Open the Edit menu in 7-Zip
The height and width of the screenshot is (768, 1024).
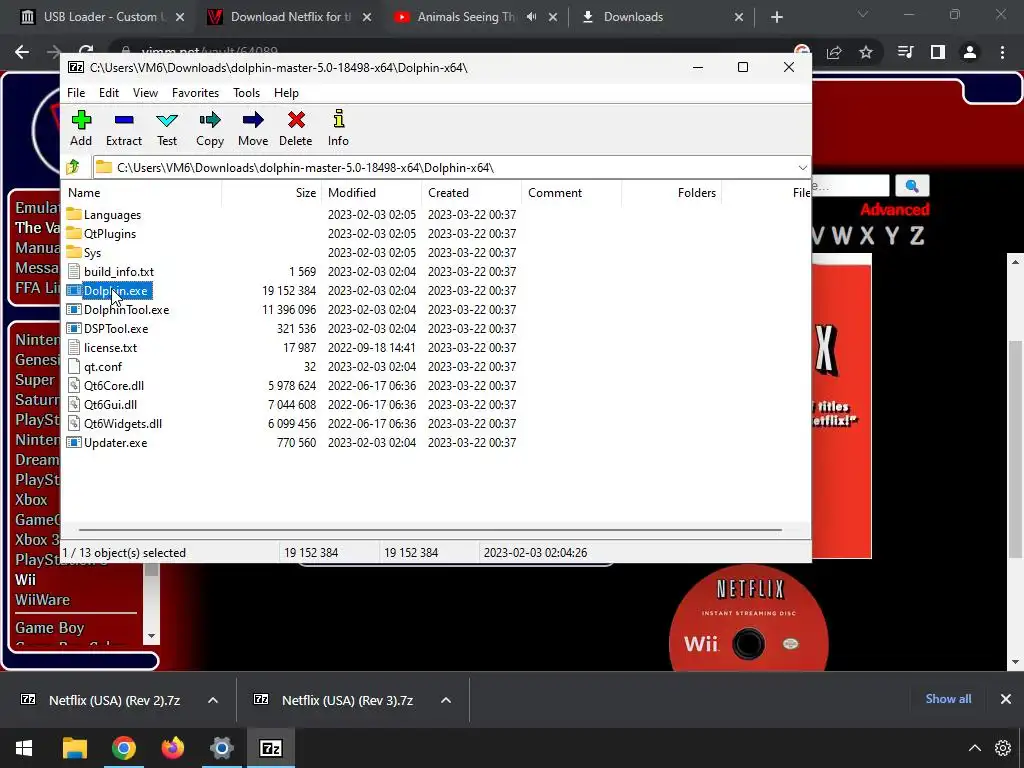(108, 93)
